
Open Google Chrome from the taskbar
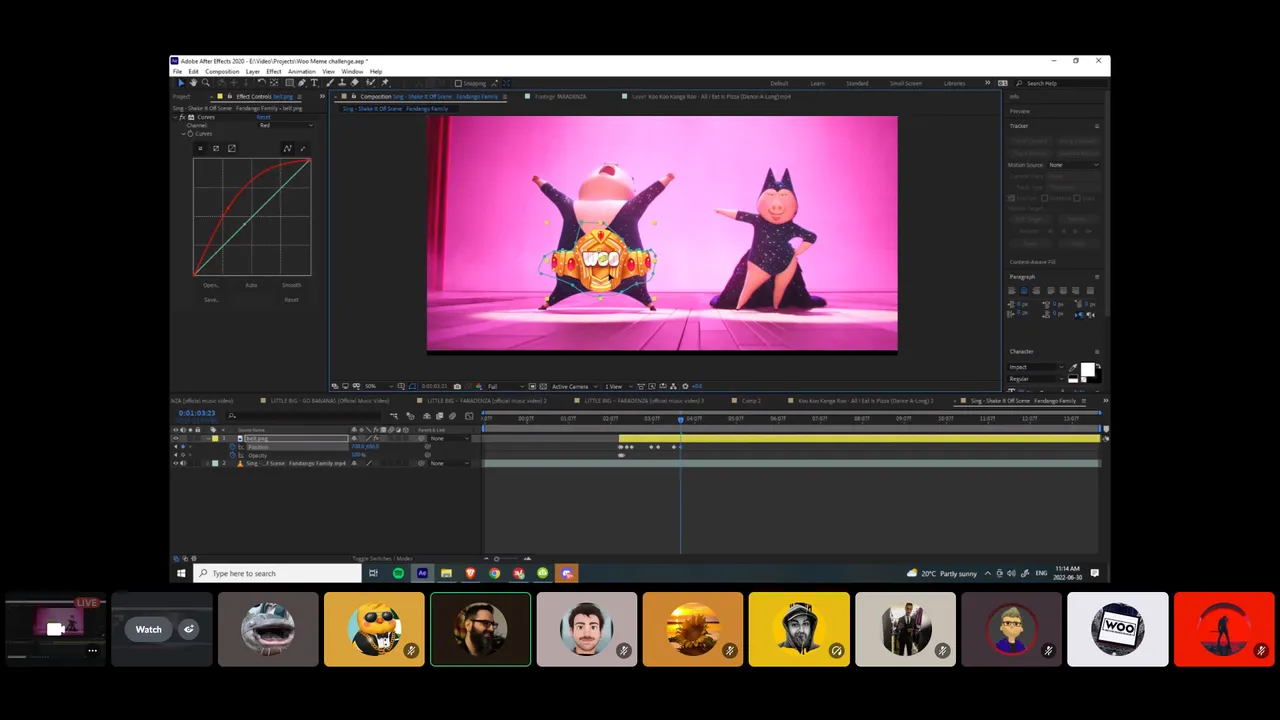coord(494,573)
